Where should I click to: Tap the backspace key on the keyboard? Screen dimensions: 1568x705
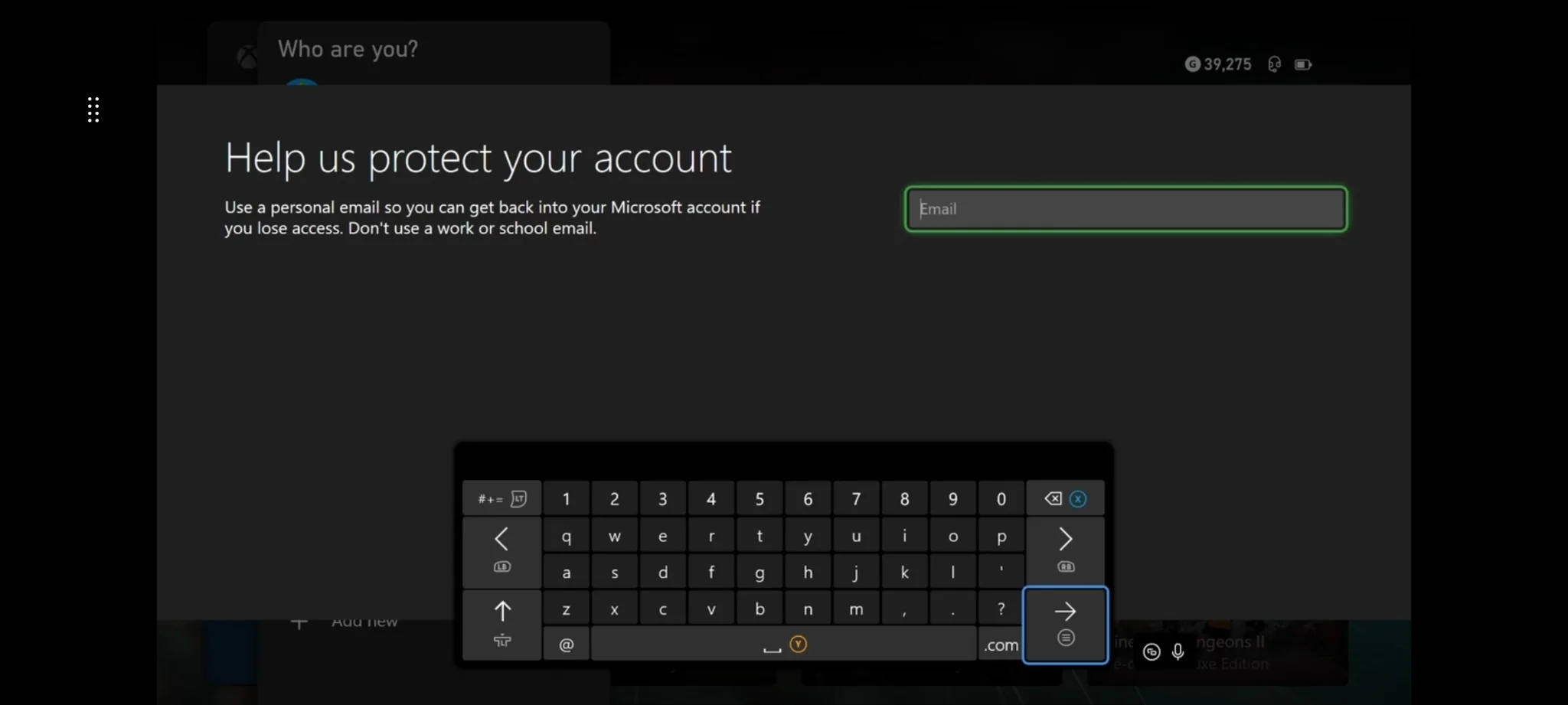[x=1065, y=498]
